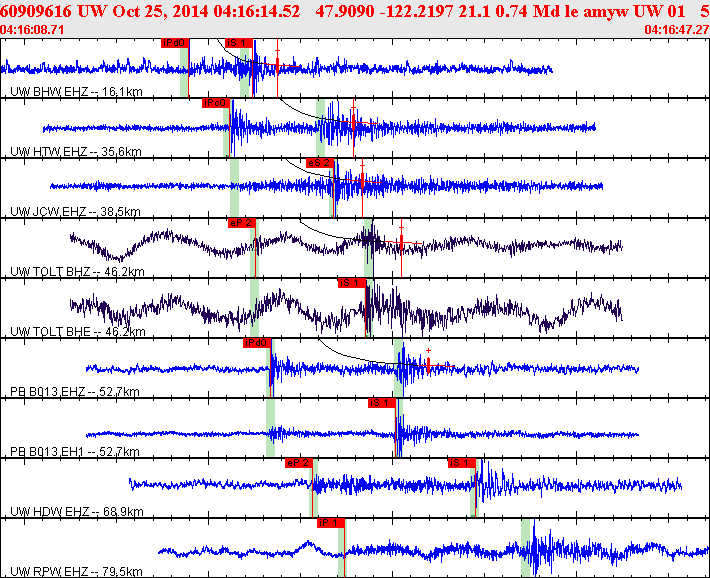
Task: Click the end time 04:16:47.27
Action: (677, 30)
